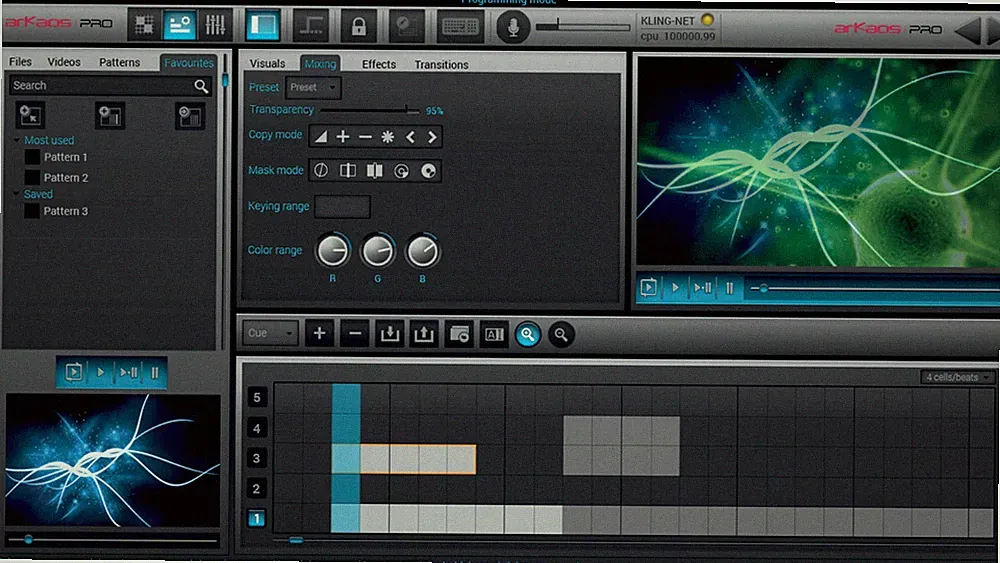Click the zoom-out magnifier button
Image resolution: width=1000 pixels, height=563 pixels.
click(561, 334)
